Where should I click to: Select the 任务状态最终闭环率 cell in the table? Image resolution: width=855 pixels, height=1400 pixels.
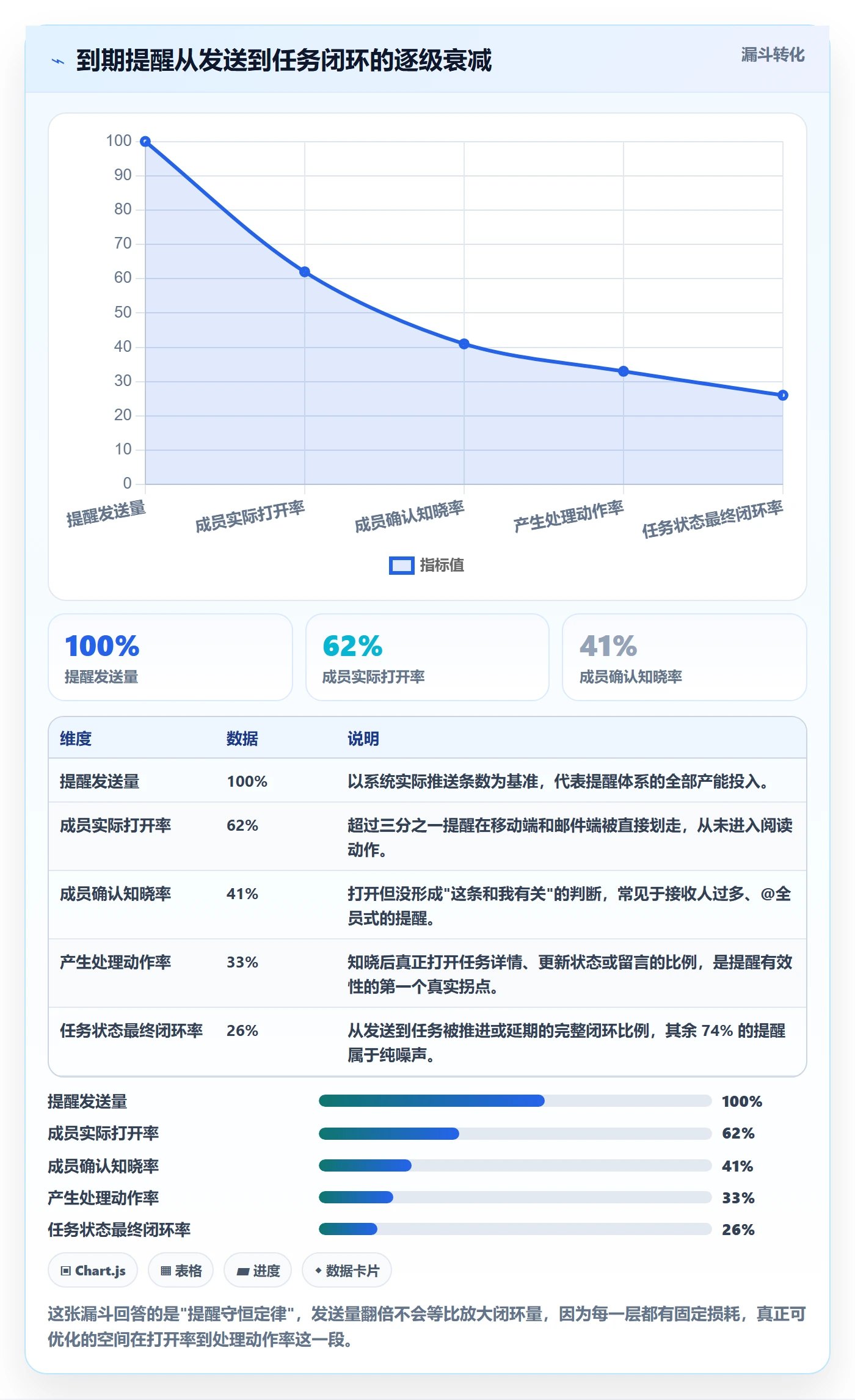pyautogui.click(x=131, y=1030)
